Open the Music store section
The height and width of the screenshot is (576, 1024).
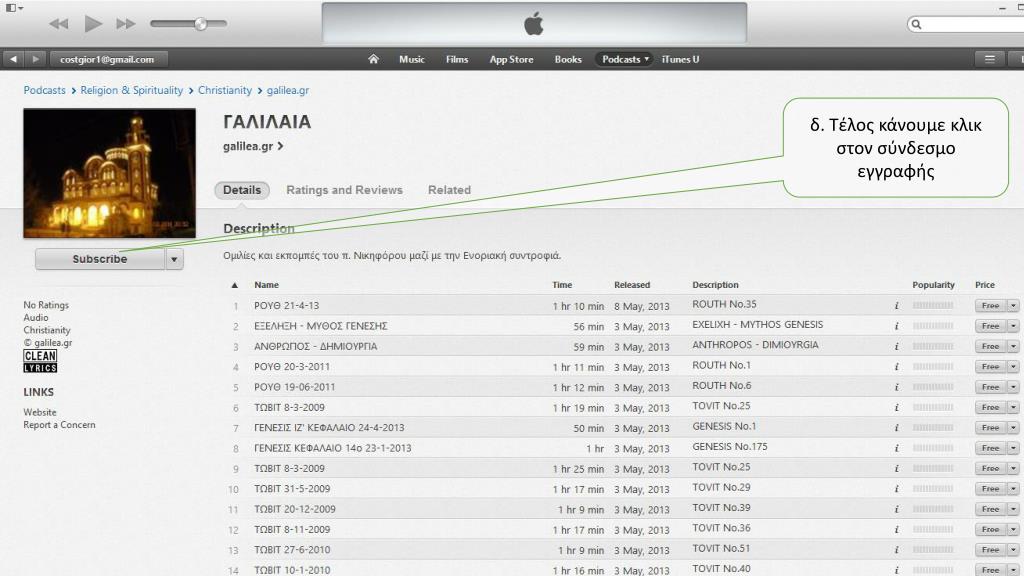pyautogui.click(x=412, y=59)
